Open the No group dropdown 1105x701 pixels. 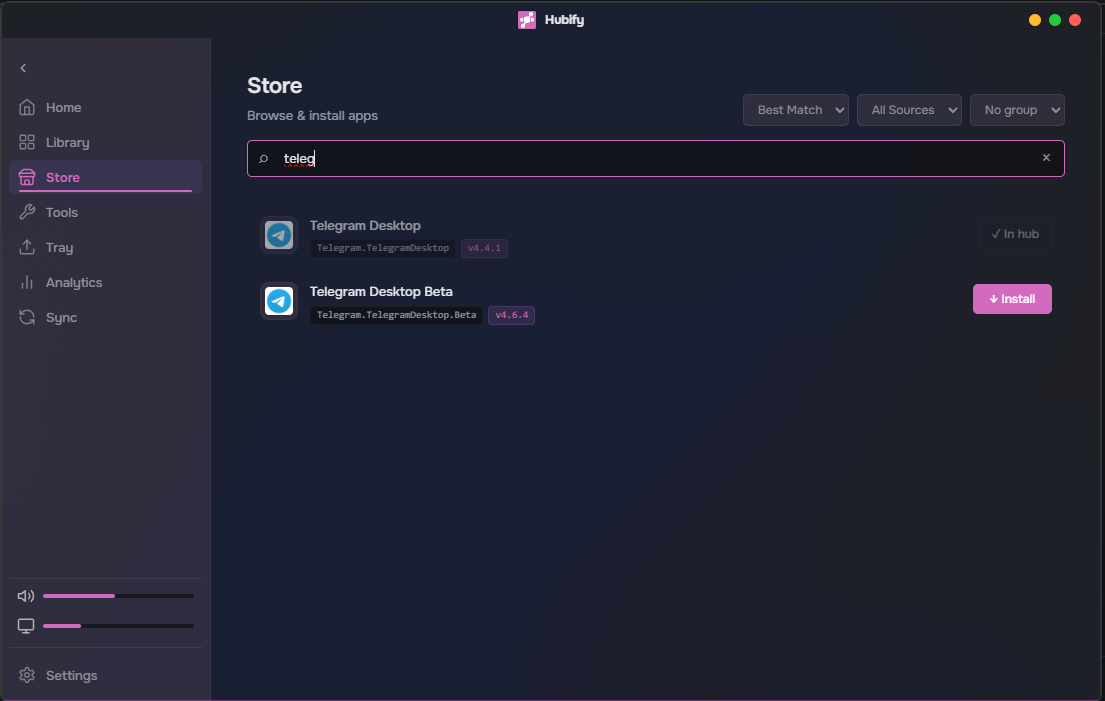pyautogui.click(x=1017, y=110)
